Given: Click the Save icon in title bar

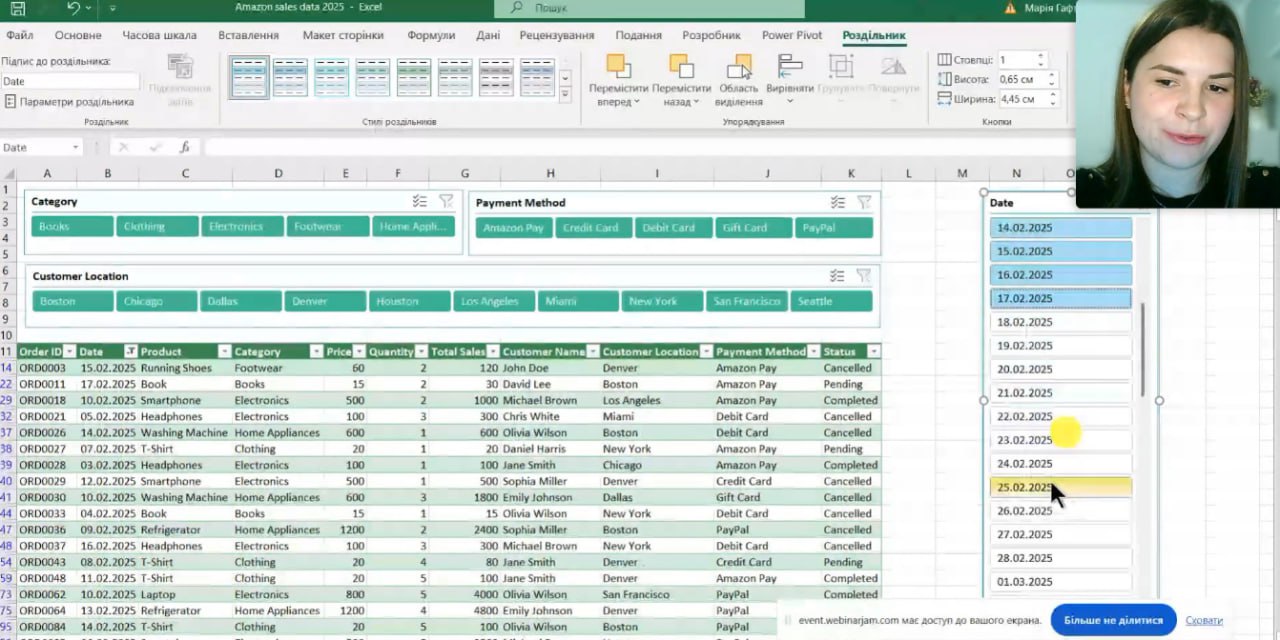Looking at the screenshot, I should click(18, 8).
